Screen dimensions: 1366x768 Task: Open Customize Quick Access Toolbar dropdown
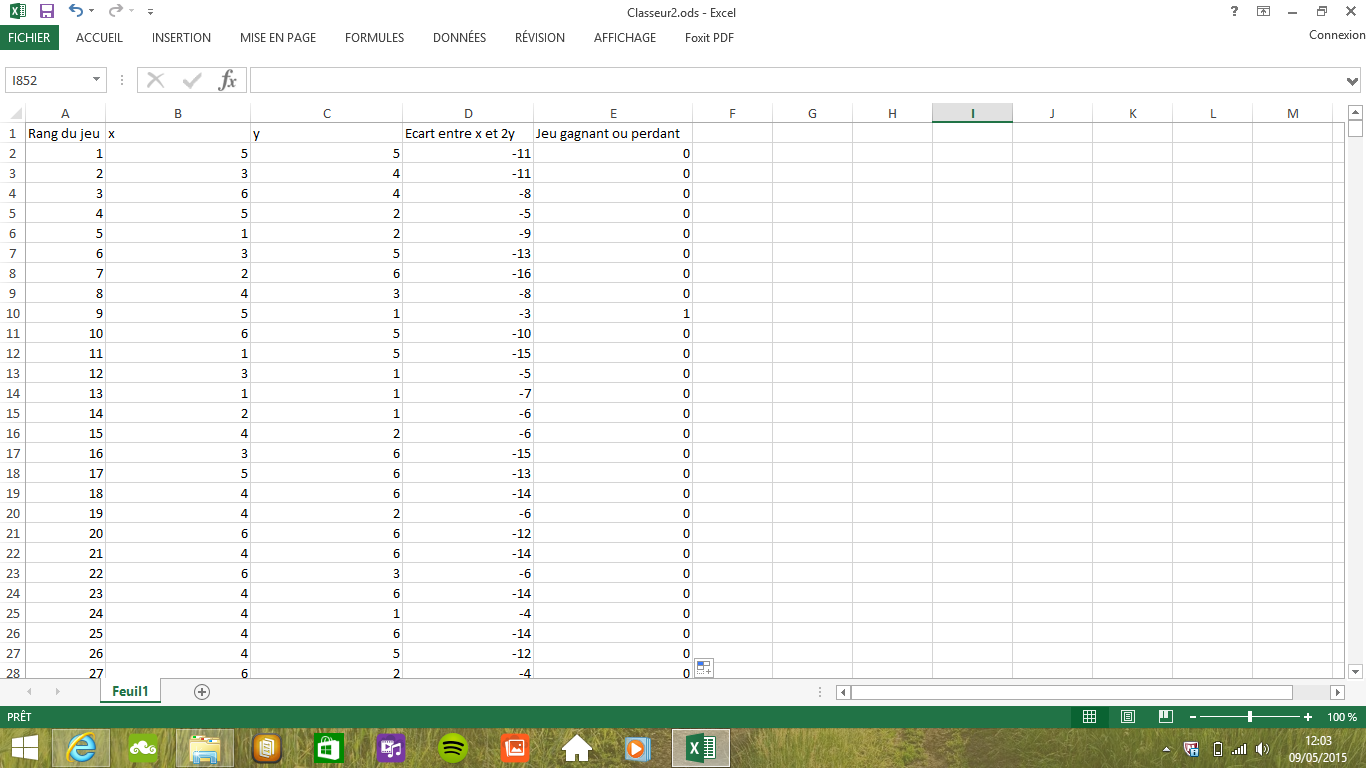coord(150,12)
